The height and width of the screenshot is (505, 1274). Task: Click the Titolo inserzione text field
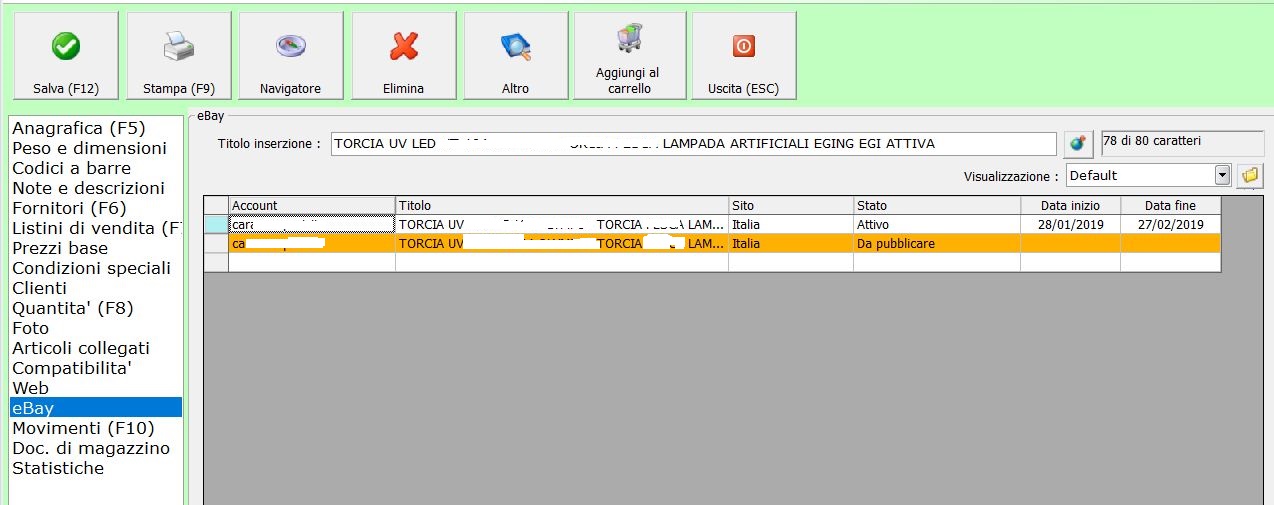tap(692, 144)
